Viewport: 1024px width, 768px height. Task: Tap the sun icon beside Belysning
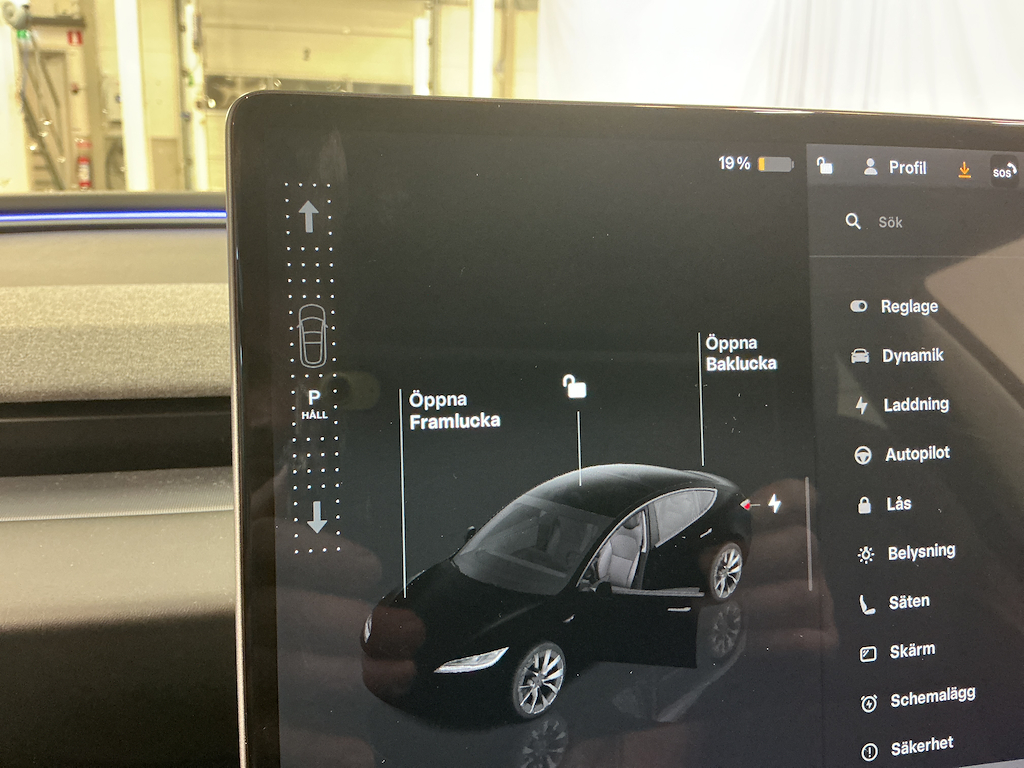click(x=866, y=555)
